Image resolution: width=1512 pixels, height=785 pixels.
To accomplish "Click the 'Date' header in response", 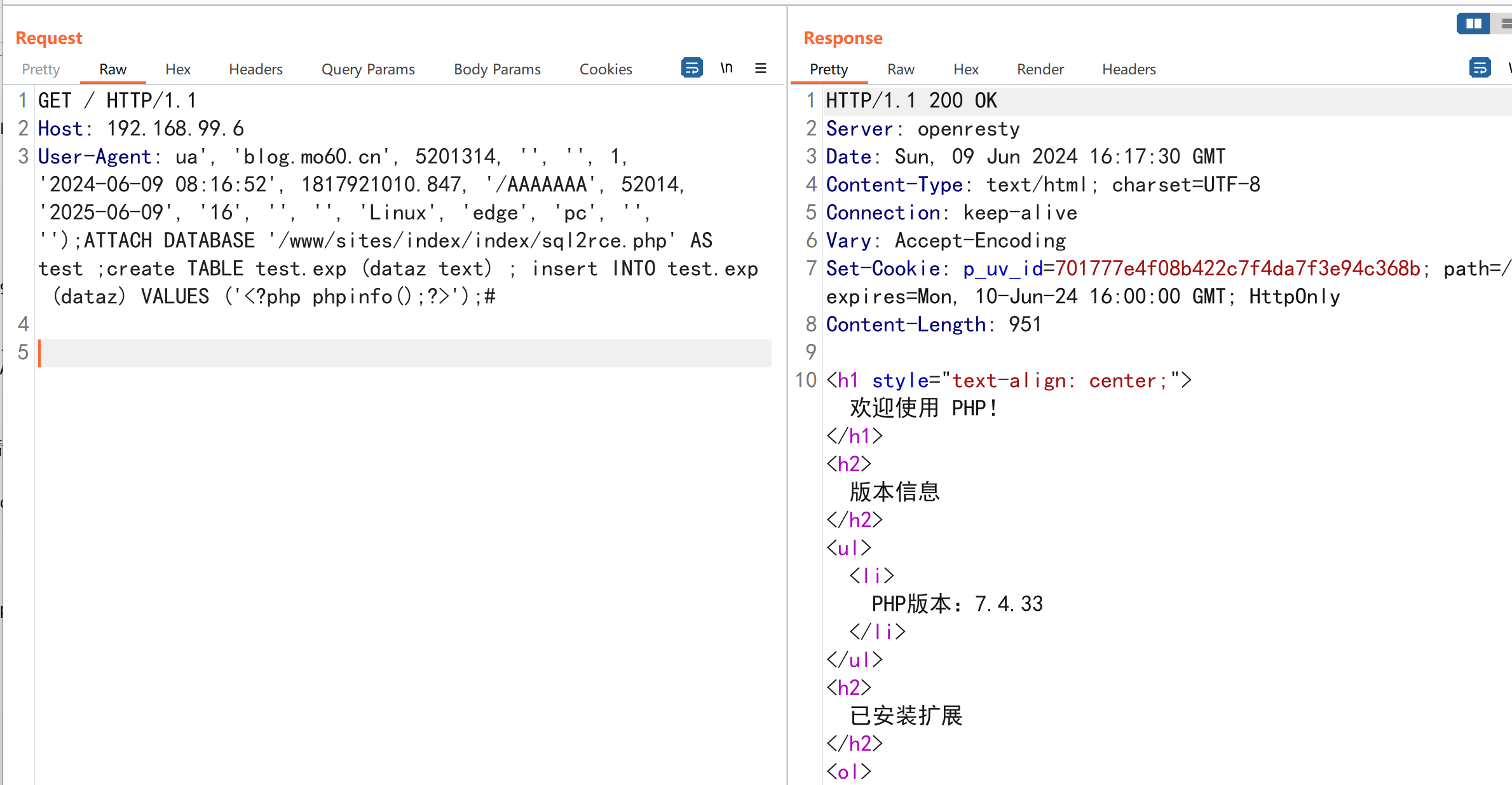I will click(x=848, y=156).
